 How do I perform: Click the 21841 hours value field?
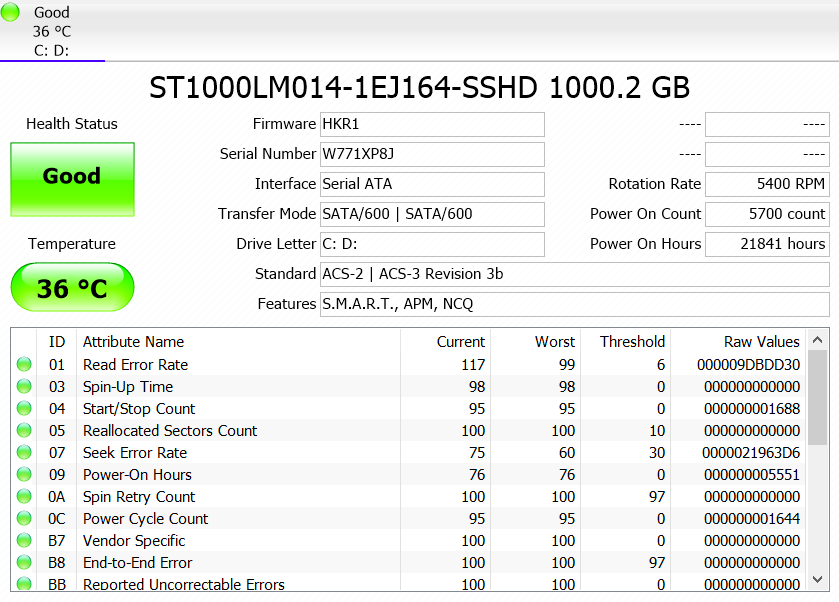point(767,244)
